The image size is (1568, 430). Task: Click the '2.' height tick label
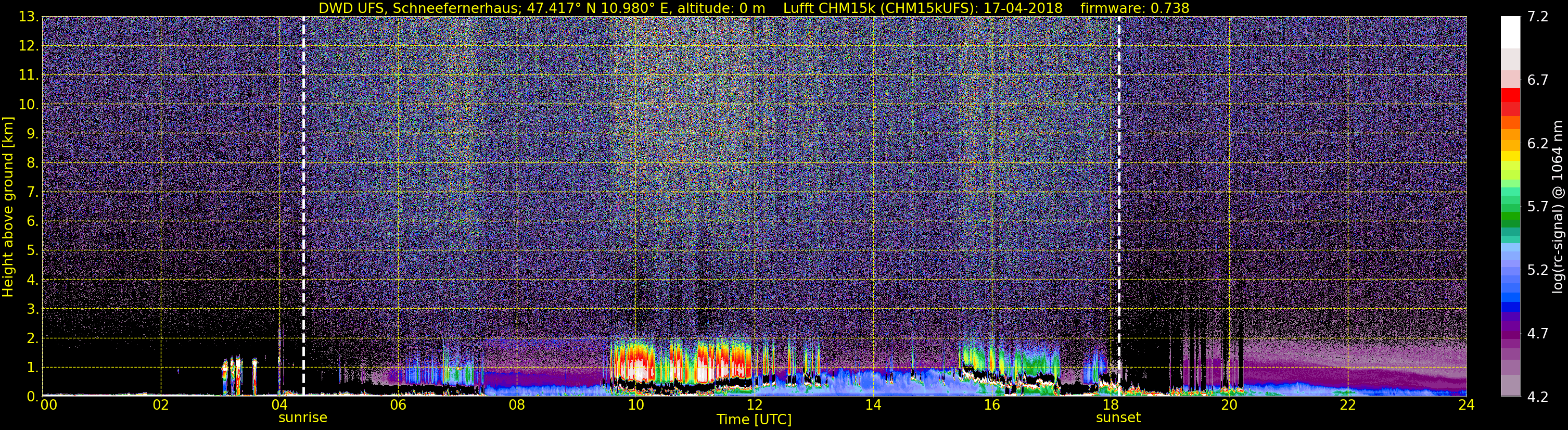click(x=32, y=338)
